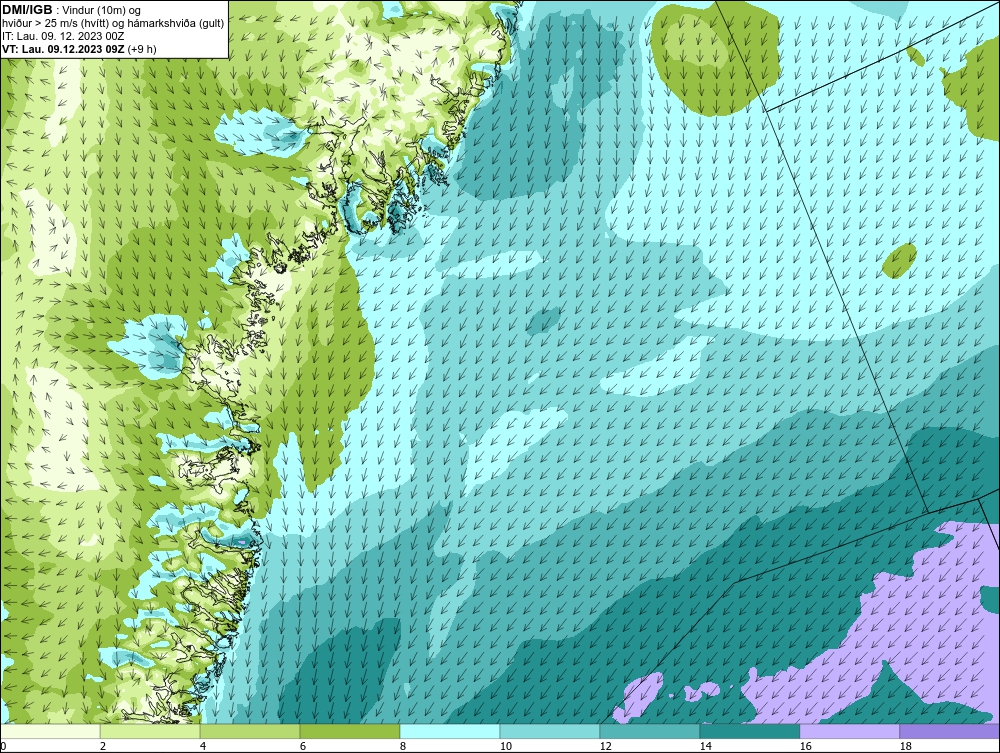Screen dimensions: 1000x753
Task: Click the "2" scale label
Action: tap(103, 746)
